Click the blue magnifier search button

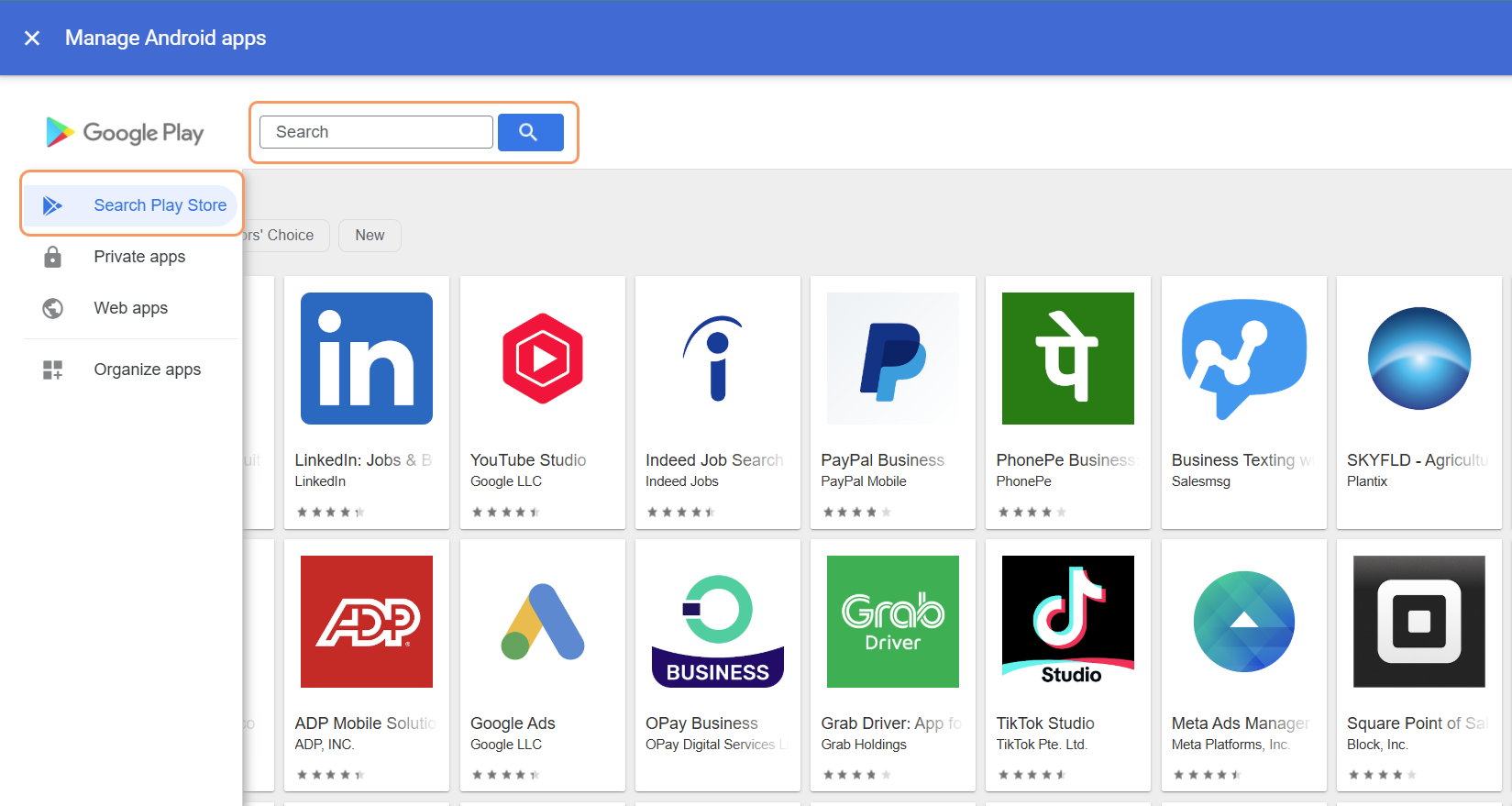pyautogui.click(x=530, y=132)
